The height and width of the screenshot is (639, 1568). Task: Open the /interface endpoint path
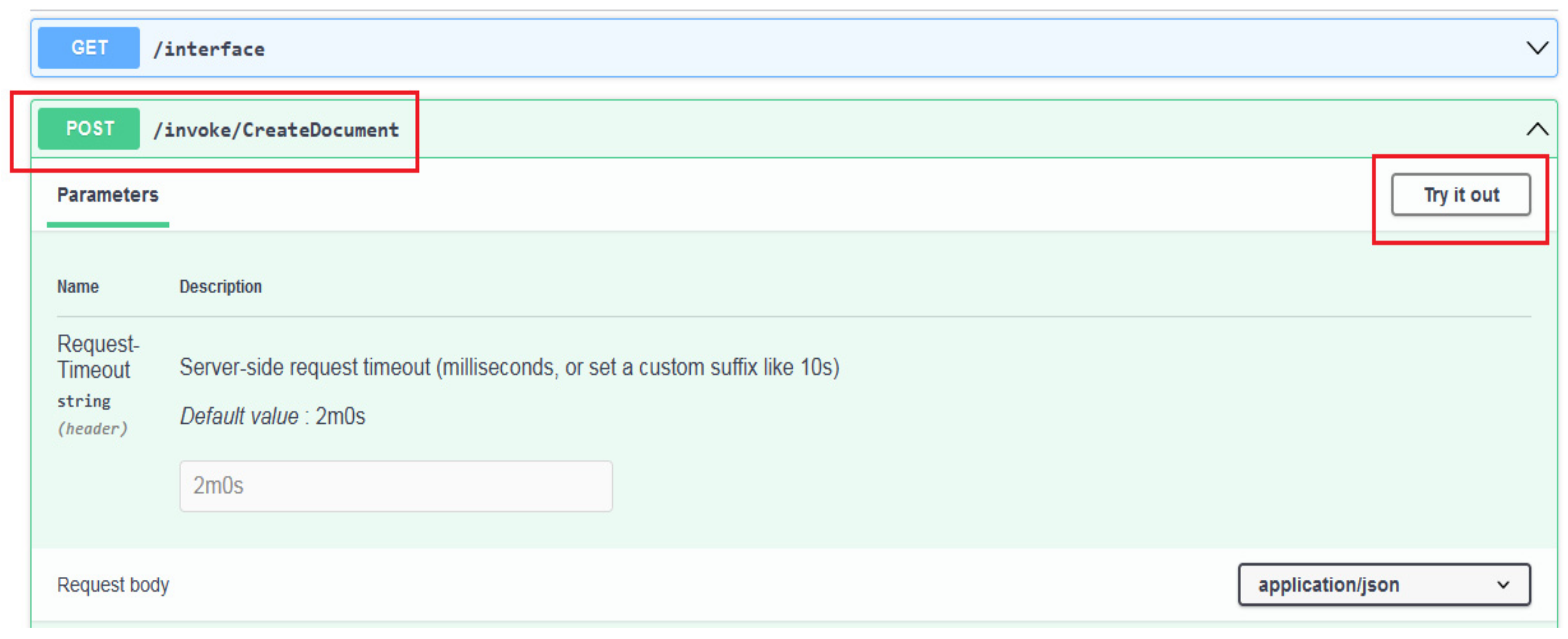(209, 49)
